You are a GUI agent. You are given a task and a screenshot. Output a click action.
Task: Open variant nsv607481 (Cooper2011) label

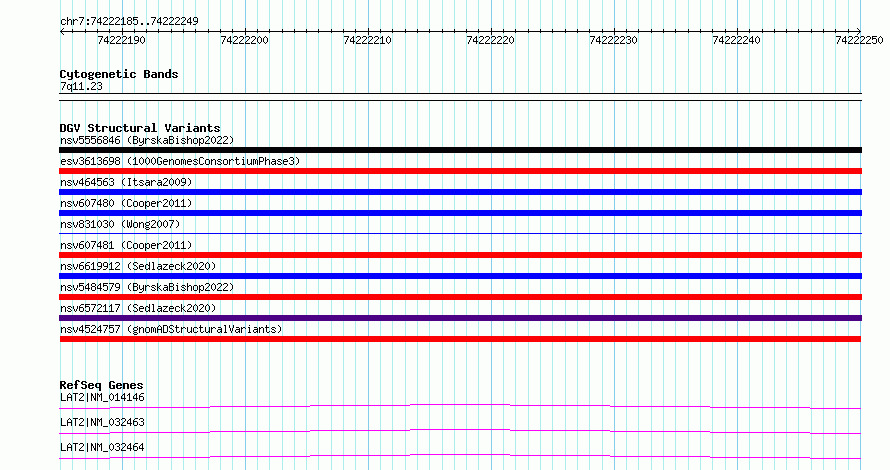click(x=126, y=245)
